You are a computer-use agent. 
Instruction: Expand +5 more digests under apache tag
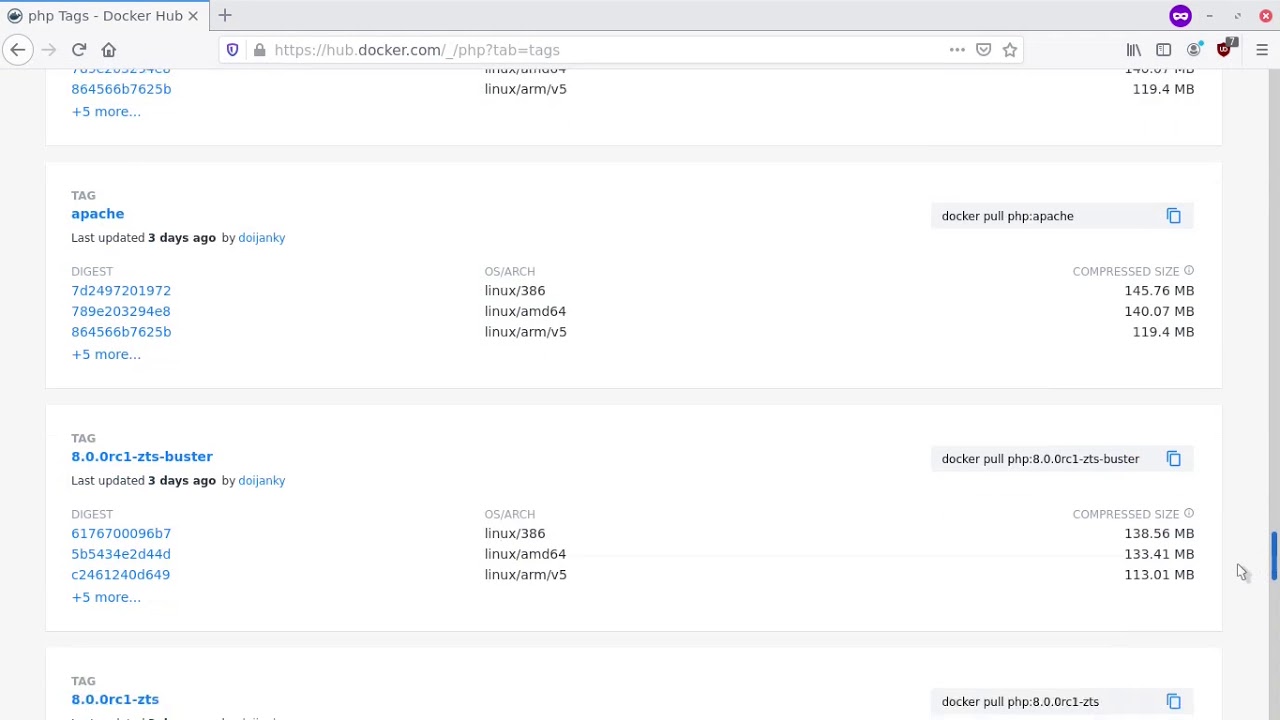click(106, 354)
